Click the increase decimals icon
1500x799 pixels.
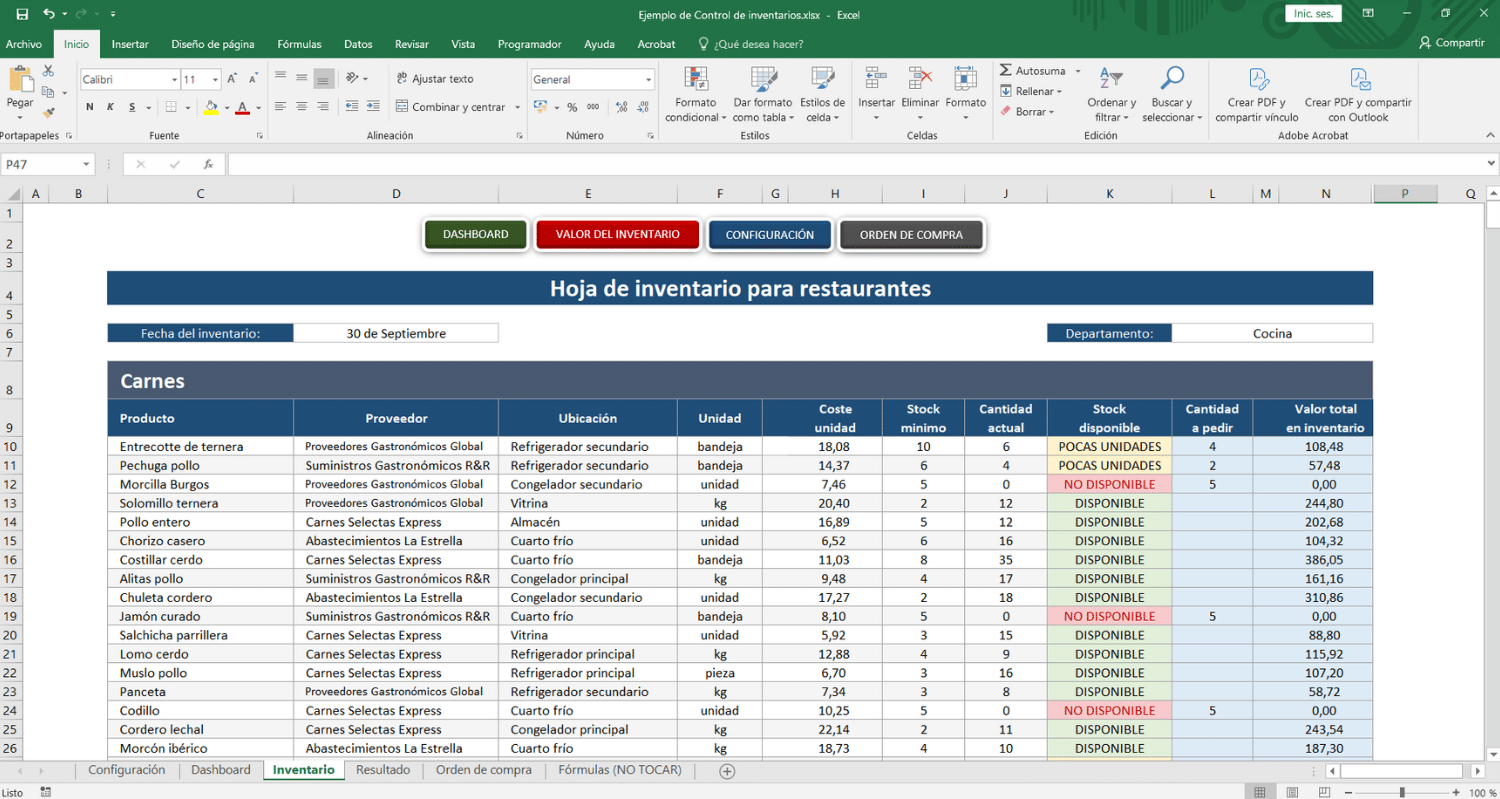[x=621, y=107]
